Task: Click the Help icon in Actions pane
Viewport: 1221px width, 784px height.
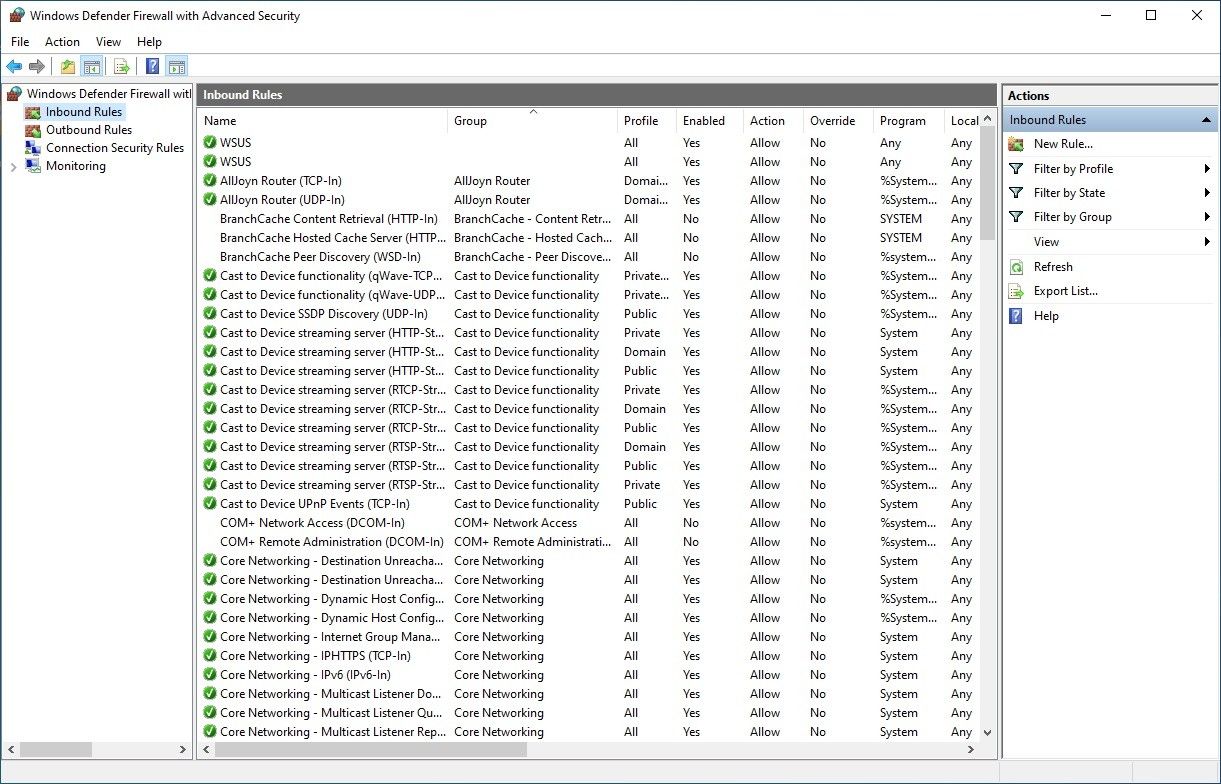Action: pyautogui.click(x=1016, y=316)
